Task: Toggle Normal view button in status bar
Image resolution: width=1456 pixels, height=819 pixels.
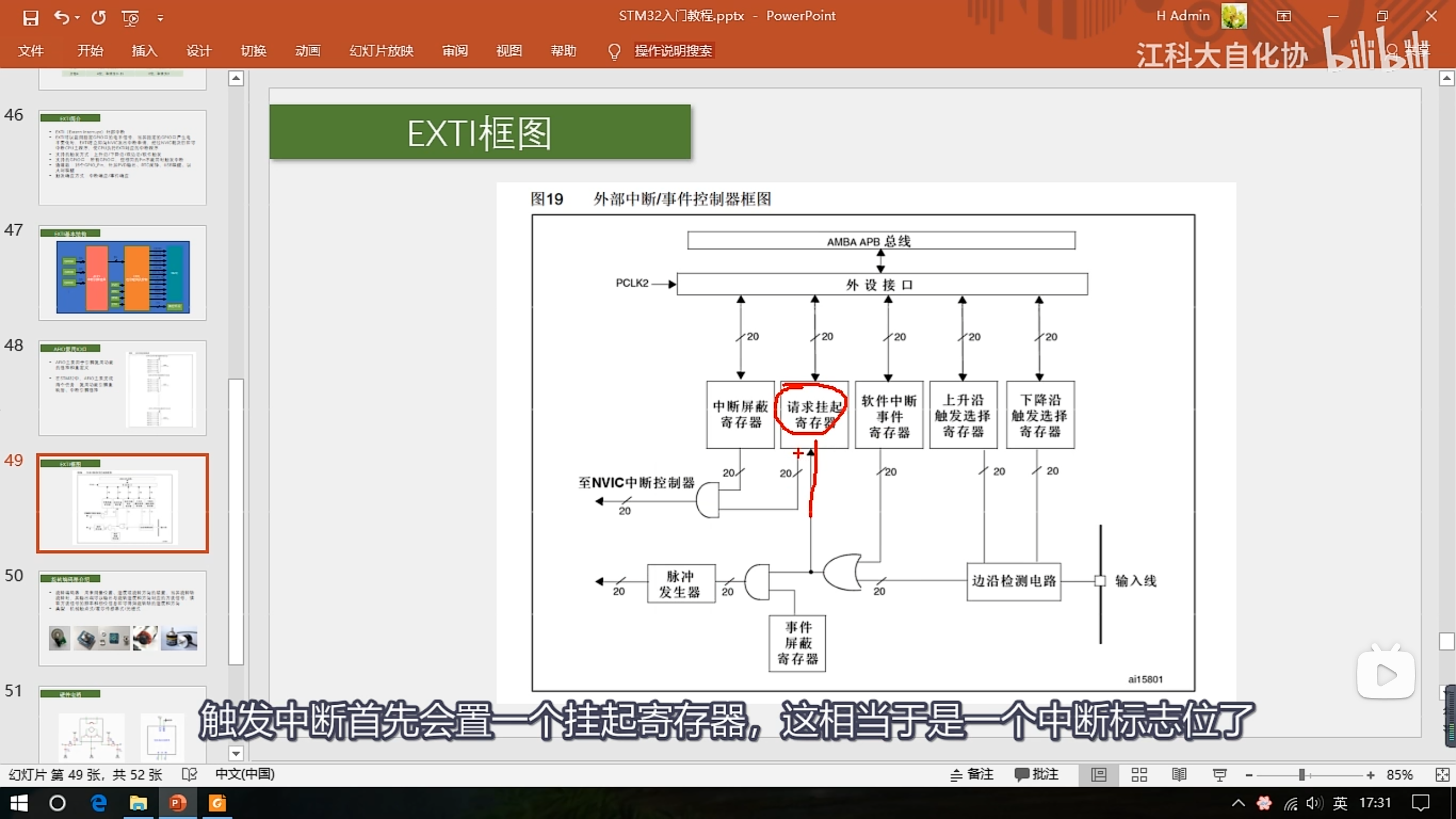Action: pos(1099,775)
